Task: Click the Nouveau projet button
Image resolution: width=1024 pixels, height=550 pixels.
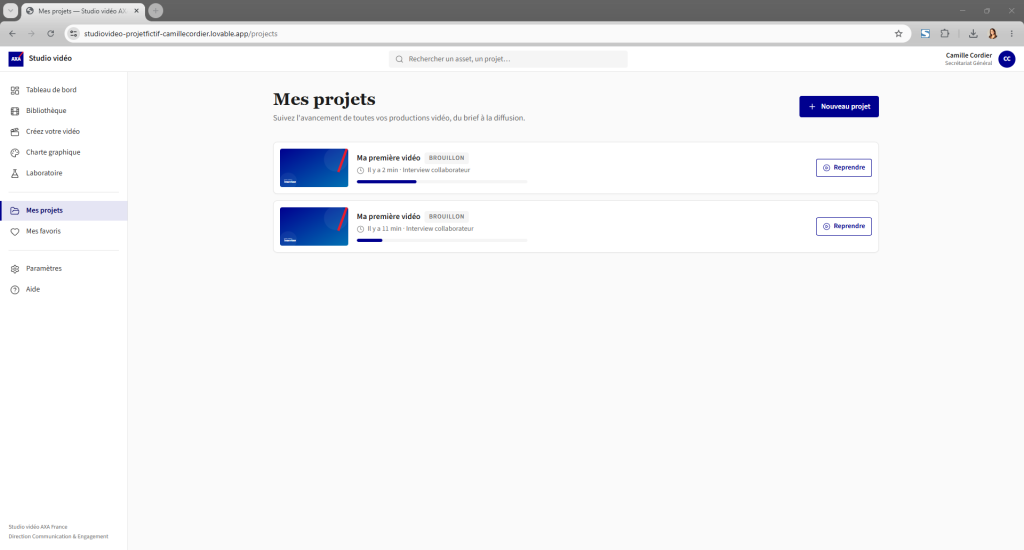Action: click(x=839, y=106)
